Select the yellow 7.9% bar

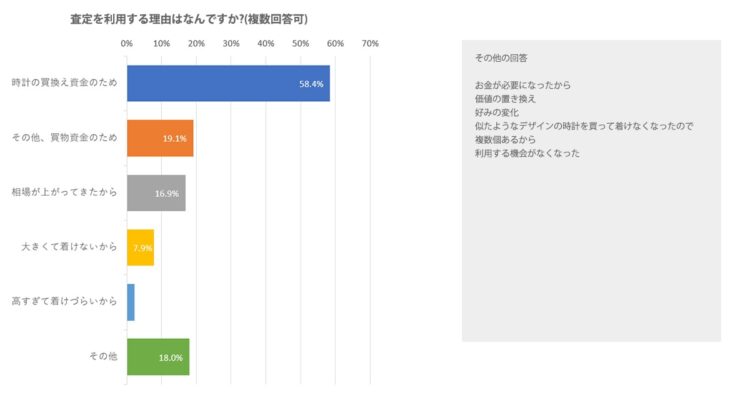140,246
